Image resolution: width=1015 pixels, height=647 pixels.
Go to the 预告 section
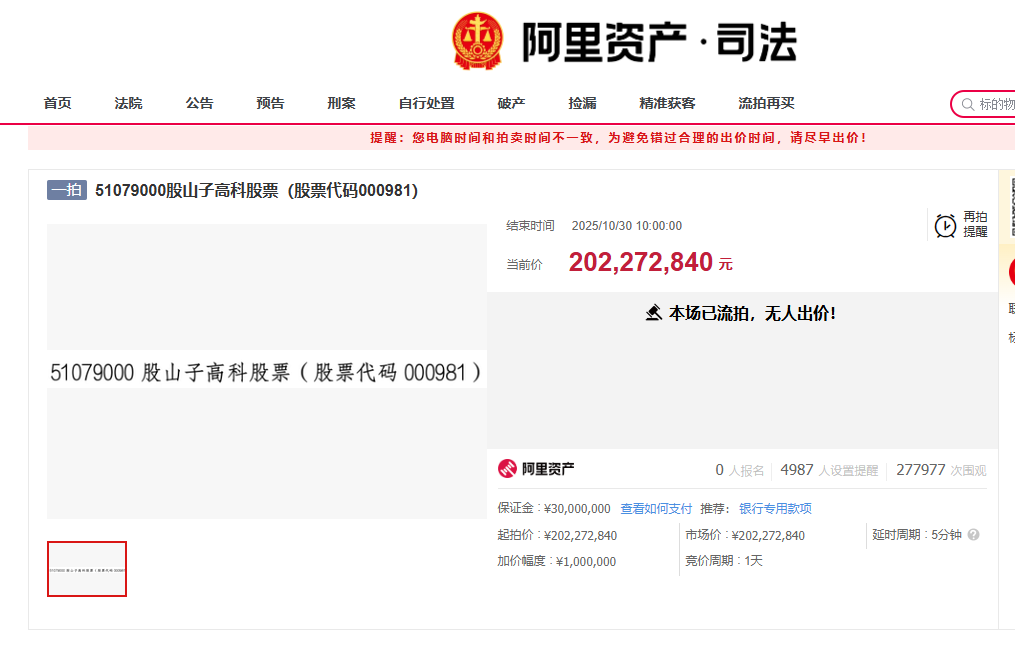270,103
